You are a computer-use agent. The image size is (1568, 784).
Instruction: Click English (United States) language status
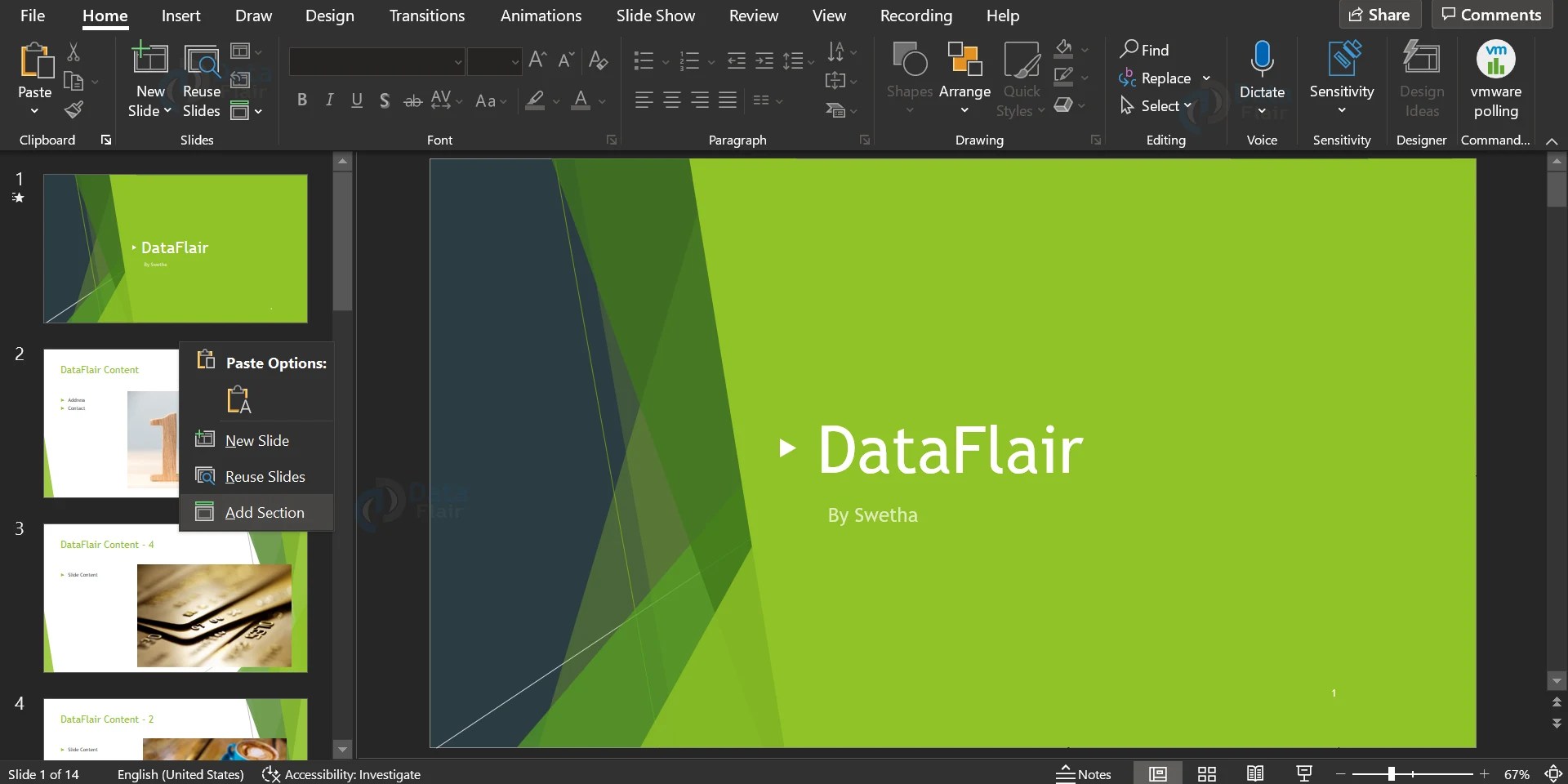[180, 774]
